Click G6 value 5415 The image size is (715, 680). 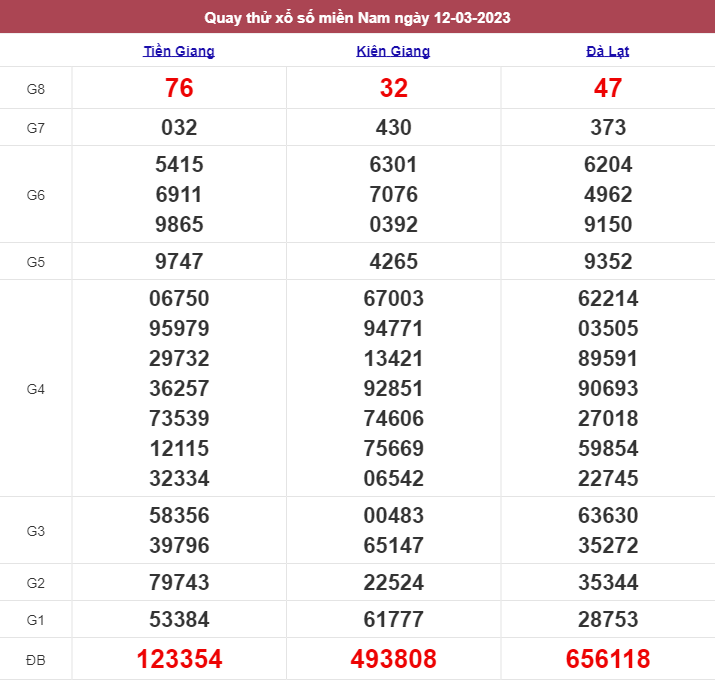[179, 165]
